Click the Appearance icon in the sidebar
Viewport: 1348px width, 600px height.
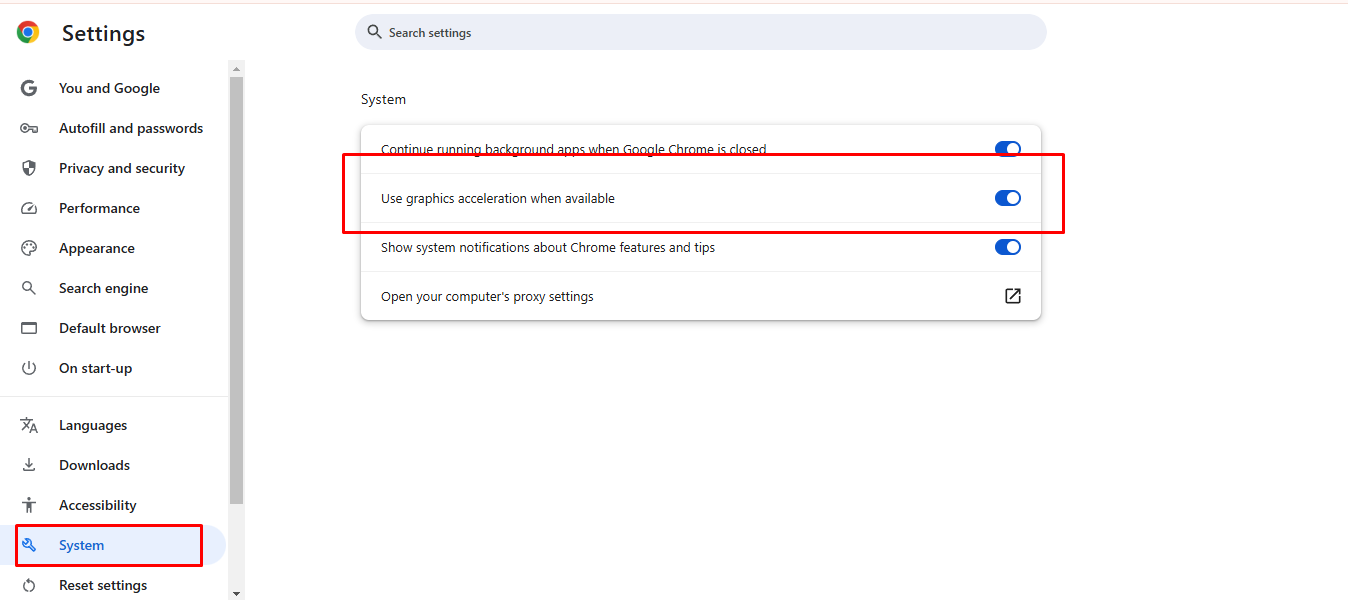29,248
